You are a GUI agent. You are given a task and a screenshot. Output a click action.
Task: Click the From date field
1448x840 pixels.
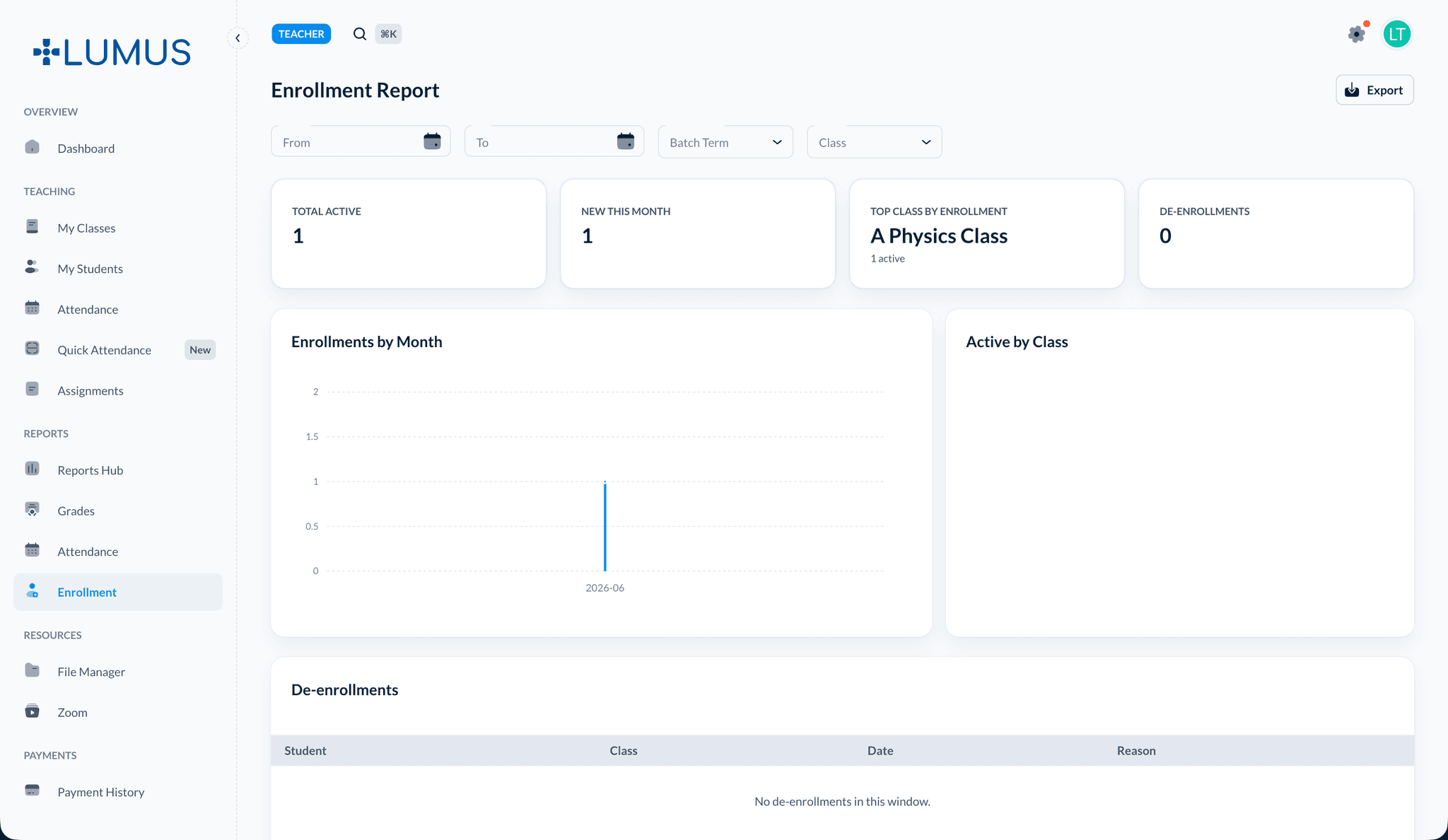(361, 142)
